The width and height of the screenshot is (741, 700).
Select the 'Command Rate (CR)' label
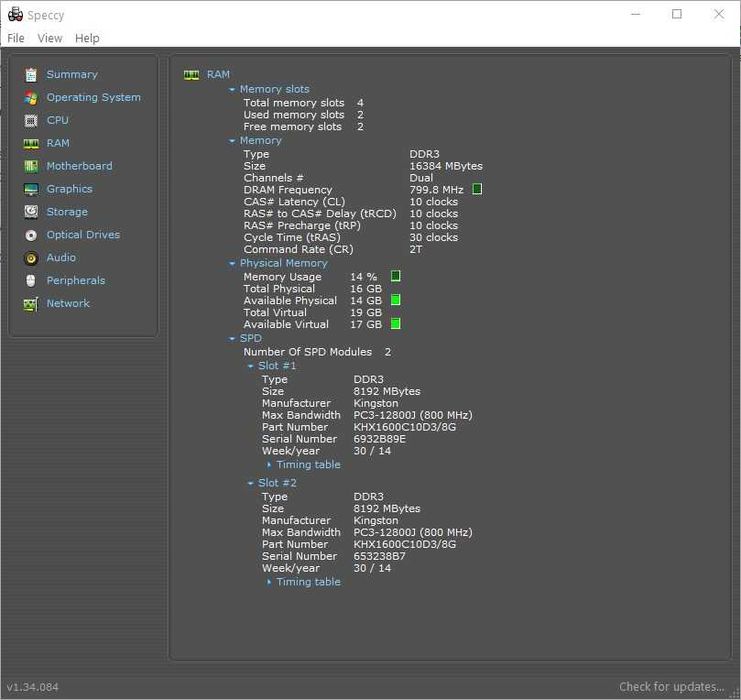(x=298, y=250)
